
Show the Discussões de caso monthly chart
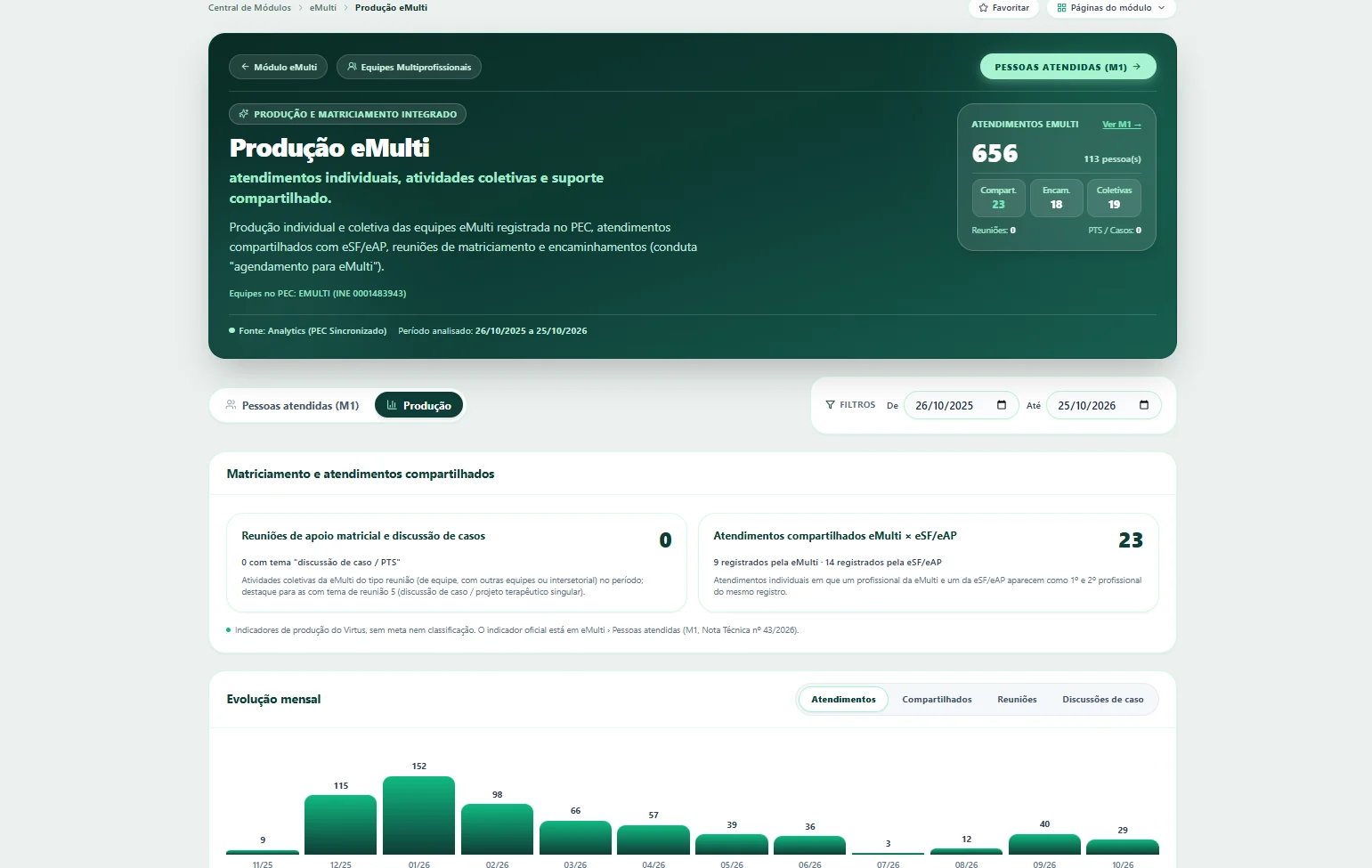[x=1102, y=700]
